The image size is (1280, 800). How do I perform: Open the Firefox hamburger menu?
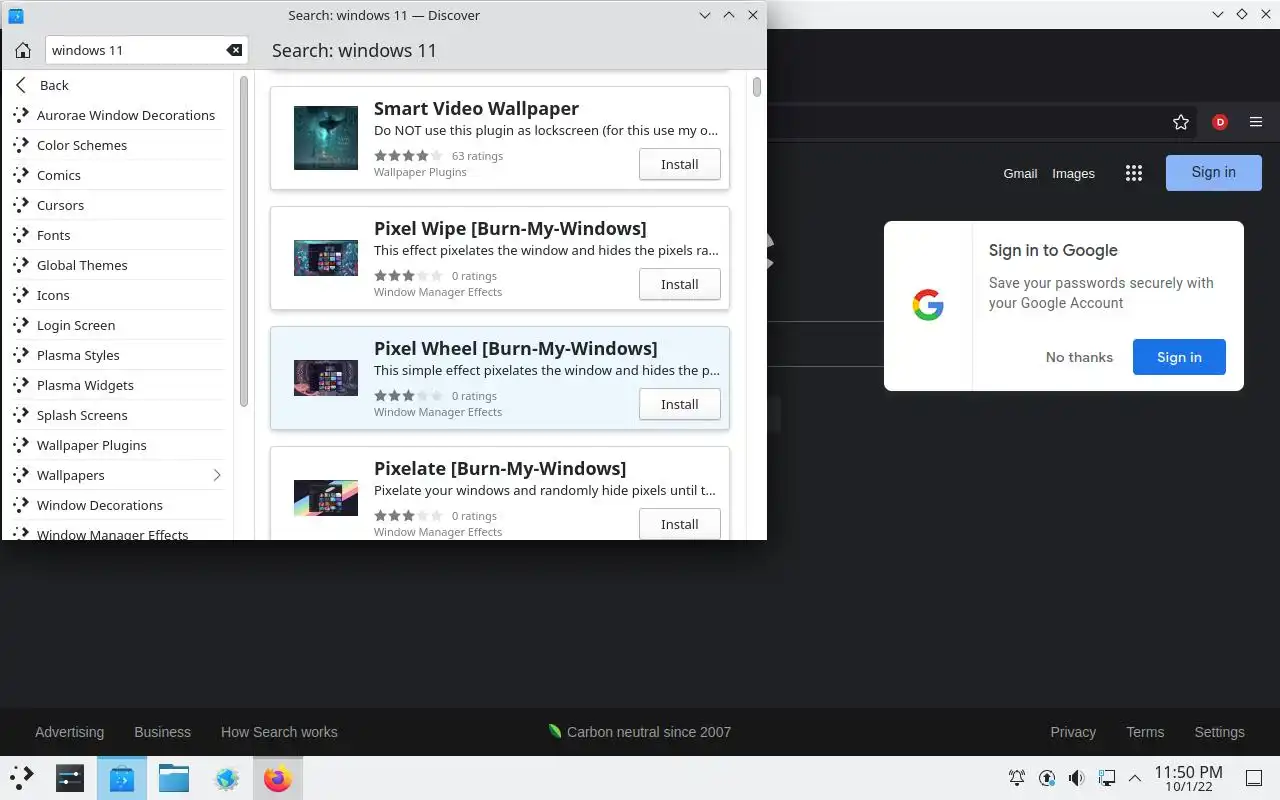click(1256, 122)
